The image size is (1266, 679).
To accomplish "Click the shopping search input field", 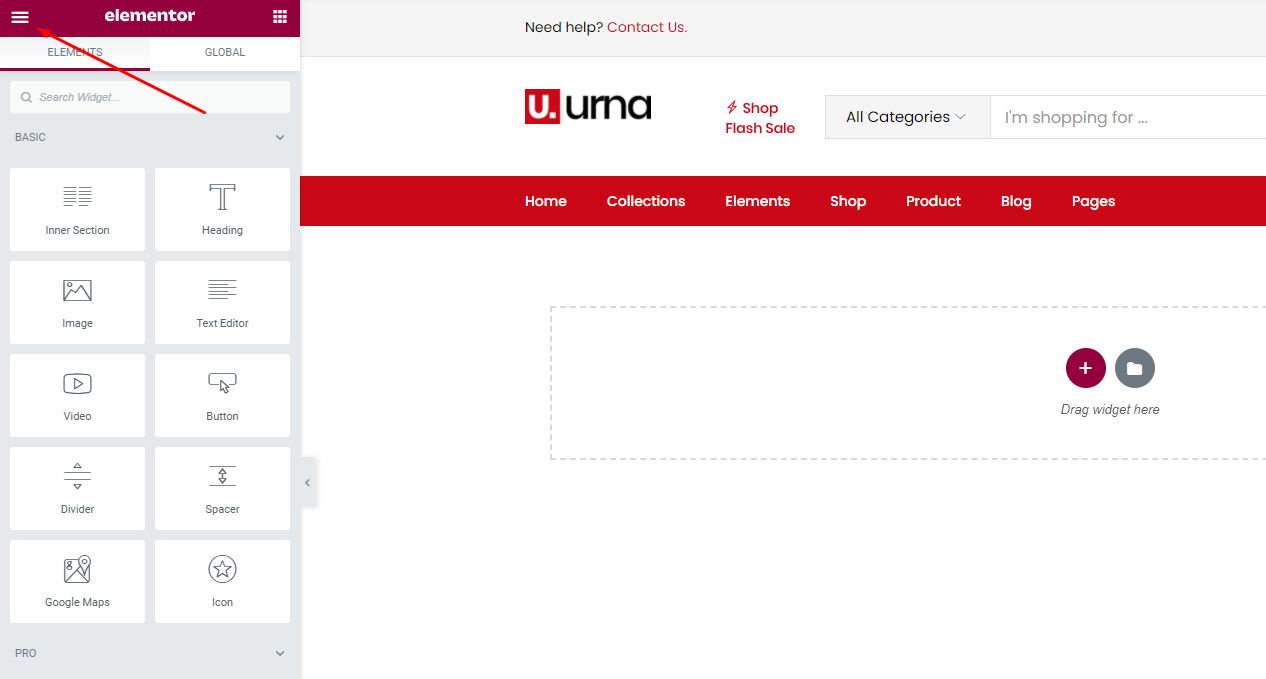I will pyautogui.click(x=1128, y=117).
